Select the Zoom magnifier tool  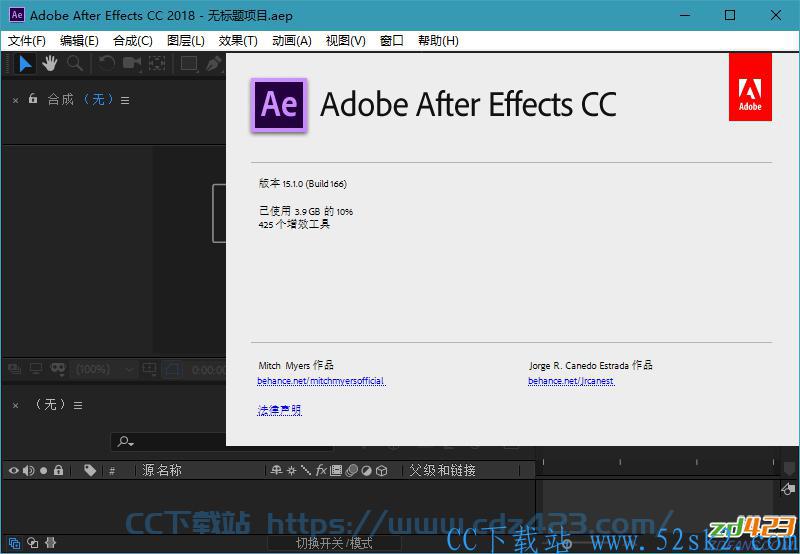pos(74,64)
